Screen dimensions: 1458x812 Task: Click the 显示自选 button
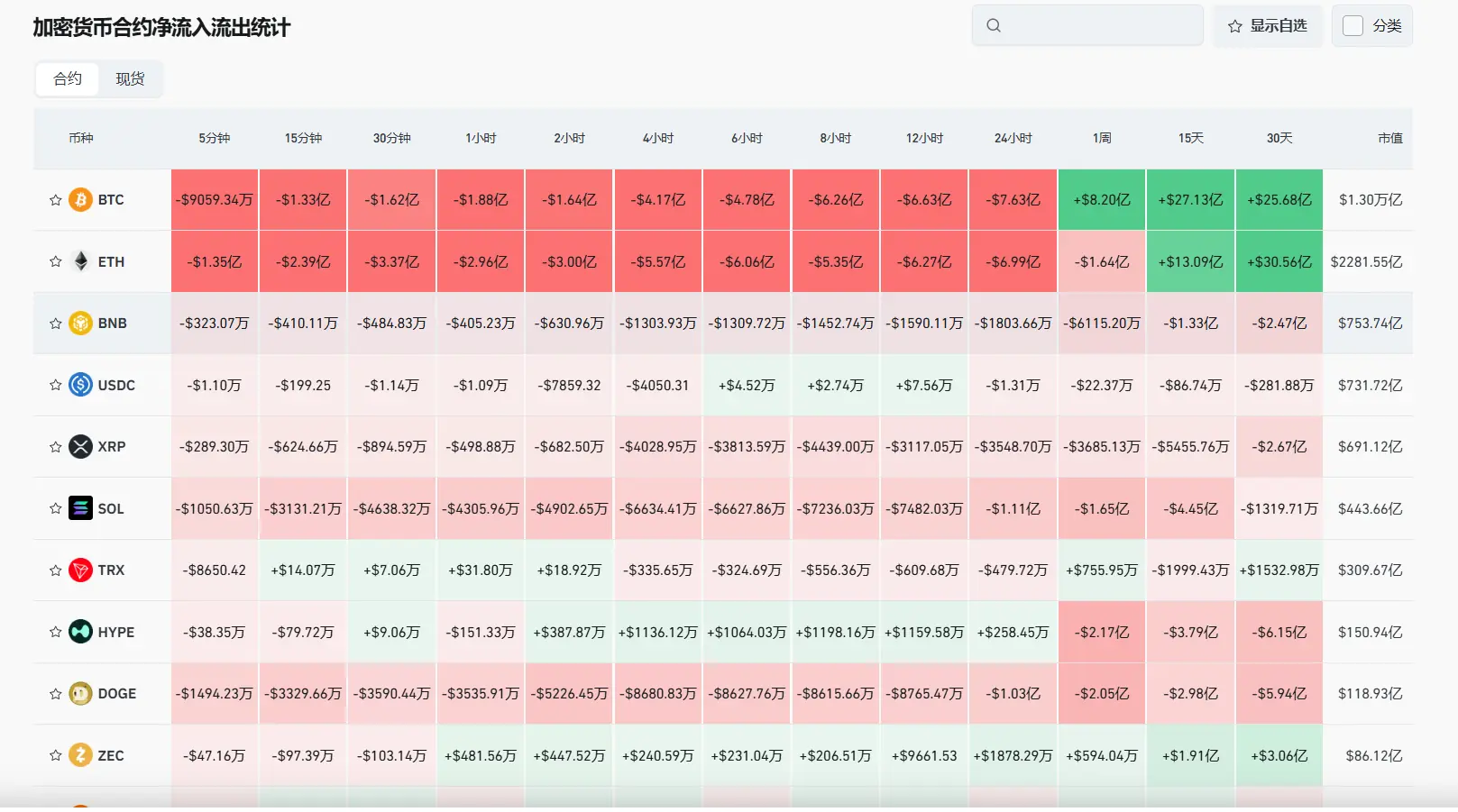[x=1267, y=25]
